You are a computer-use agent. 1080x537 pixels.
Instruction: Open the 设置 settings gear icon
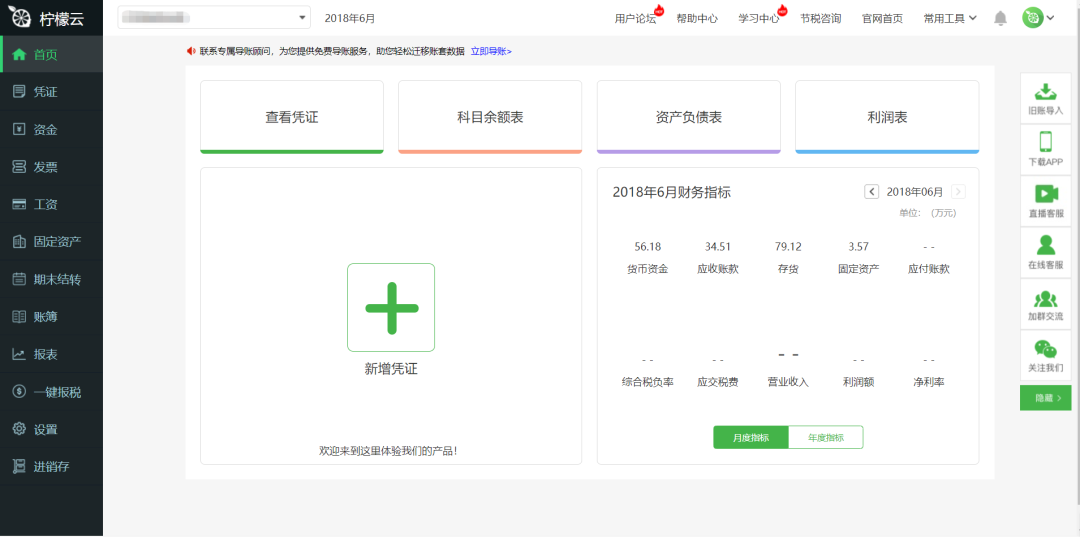tap(19, 429)
